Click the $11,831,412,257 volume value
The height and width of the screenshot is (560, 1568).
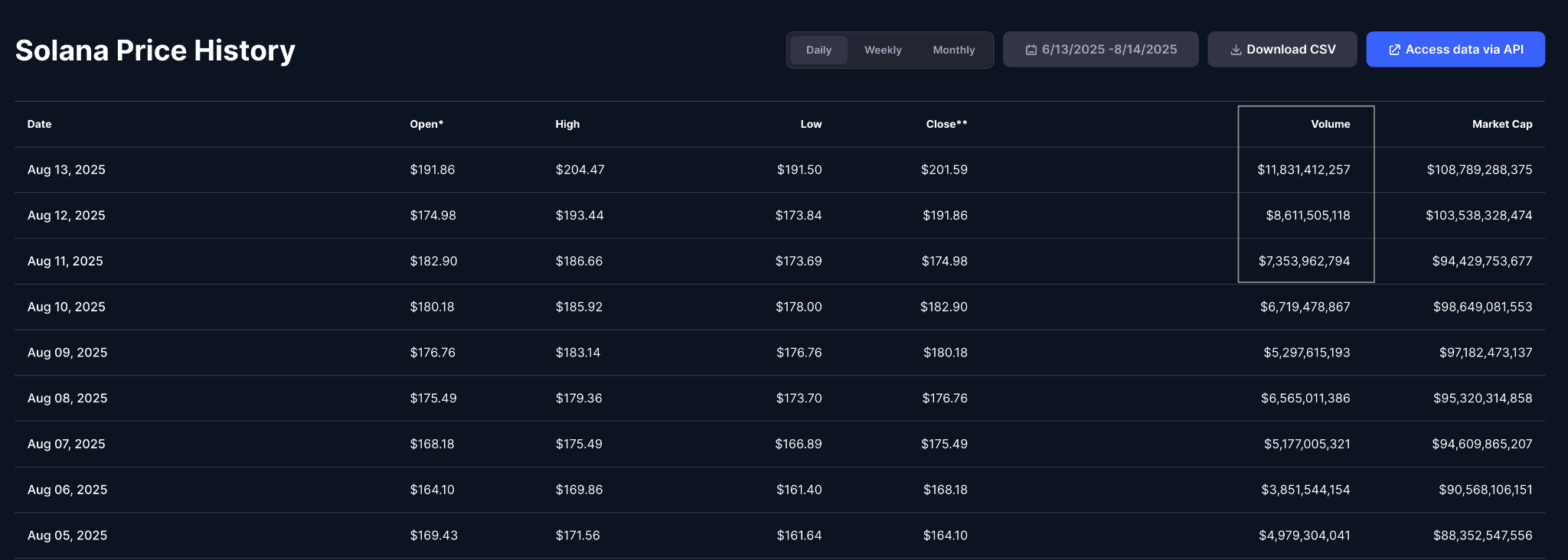(x=1304, y=170)
